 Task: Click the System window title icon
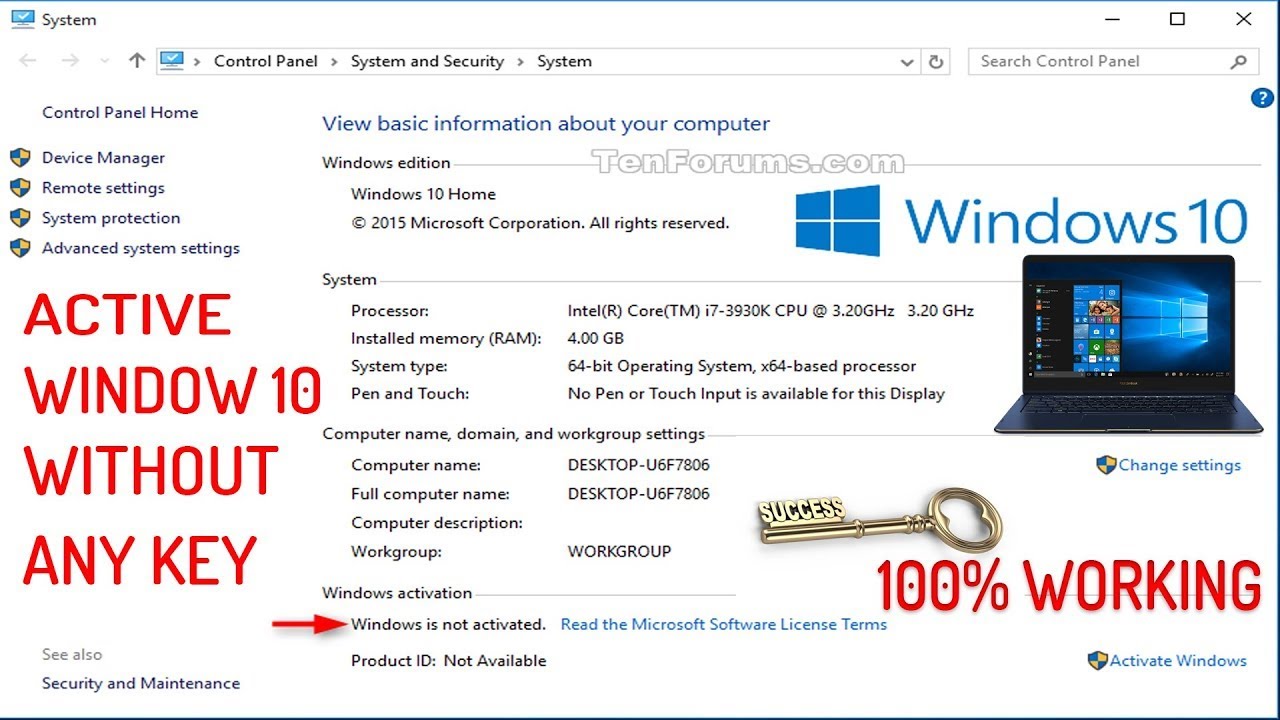(x=22, y=19)
